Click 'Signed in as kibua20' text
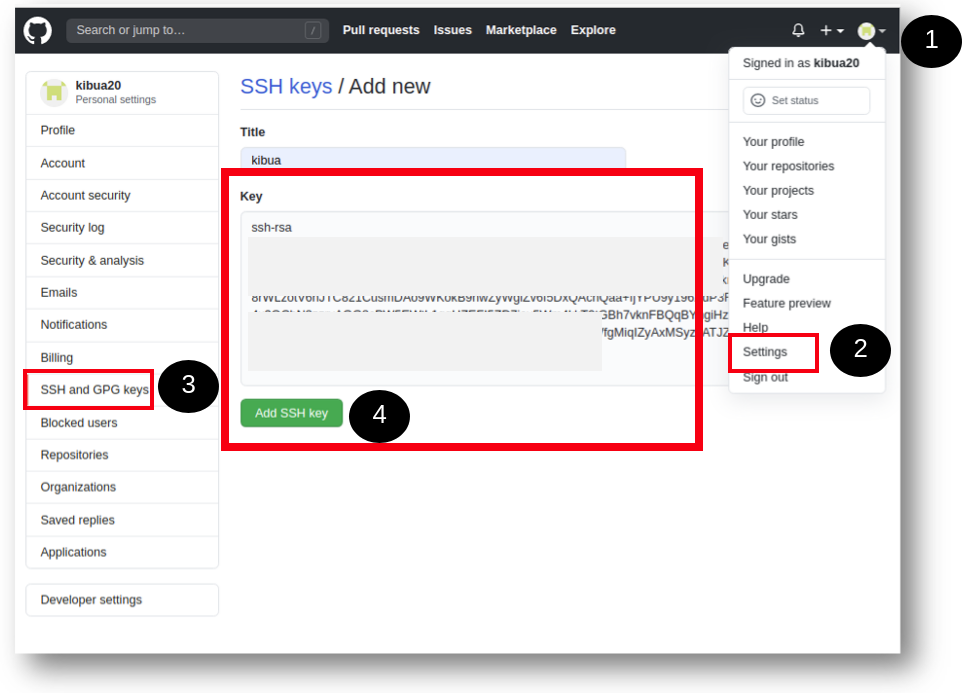The image size is (980, 693). (801, 63)
